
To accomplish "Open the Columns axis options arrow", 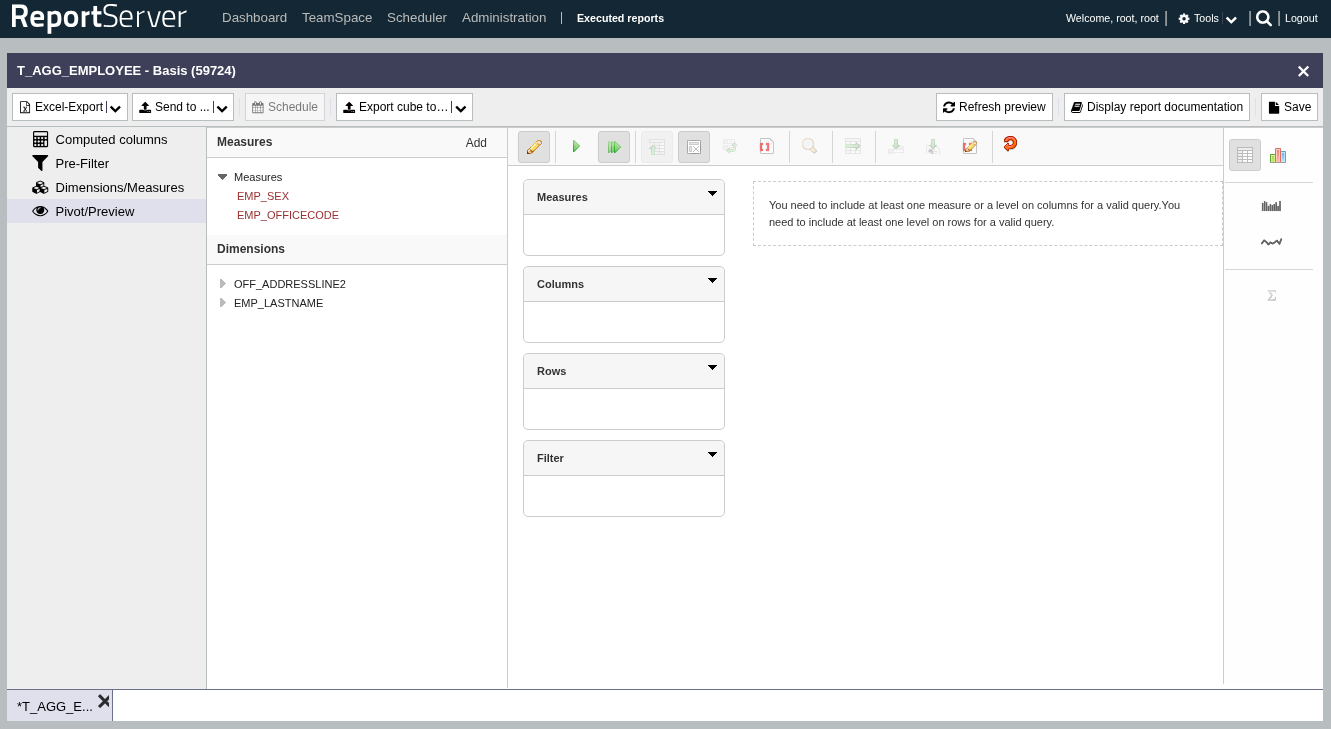I will [712, 281].
